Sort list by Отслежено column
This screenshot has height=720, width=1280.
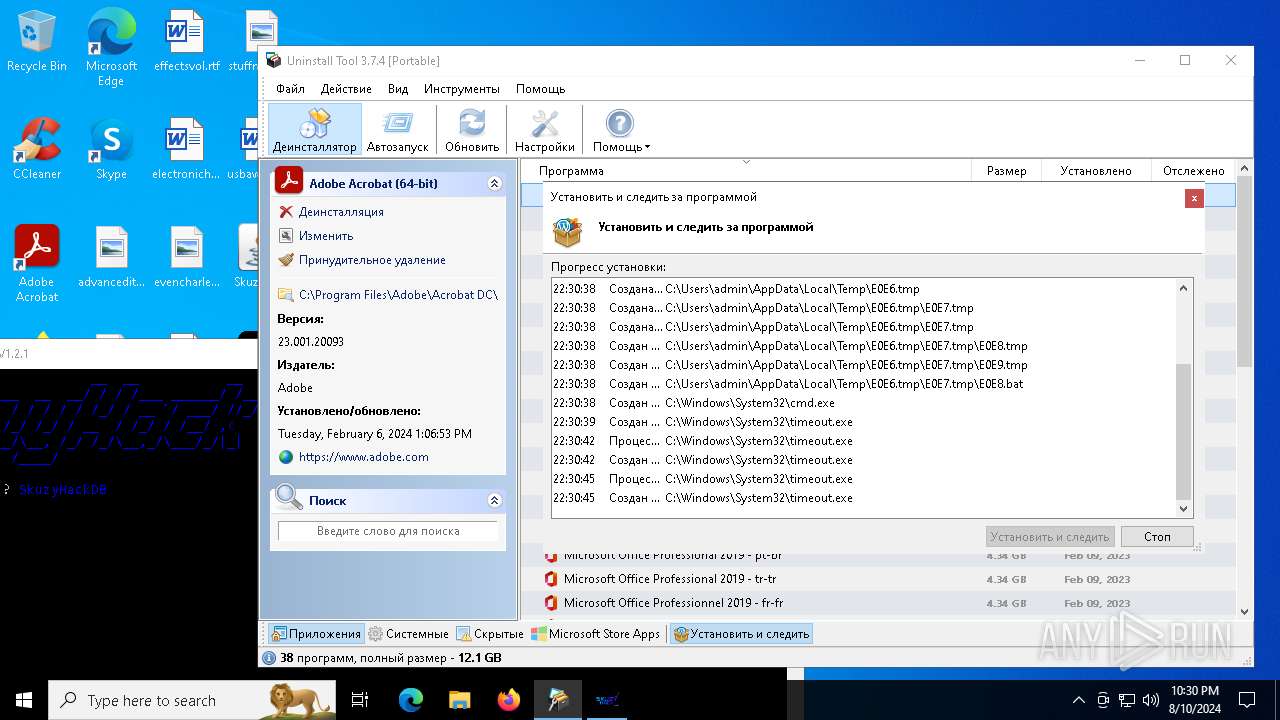pos(1193,171)
